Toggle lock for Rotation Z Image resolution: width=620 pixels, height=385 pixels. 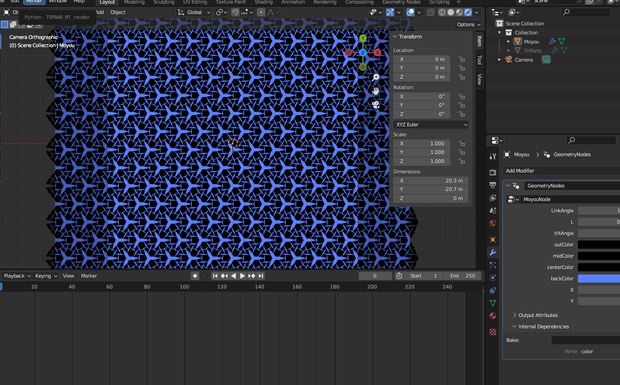461,114
